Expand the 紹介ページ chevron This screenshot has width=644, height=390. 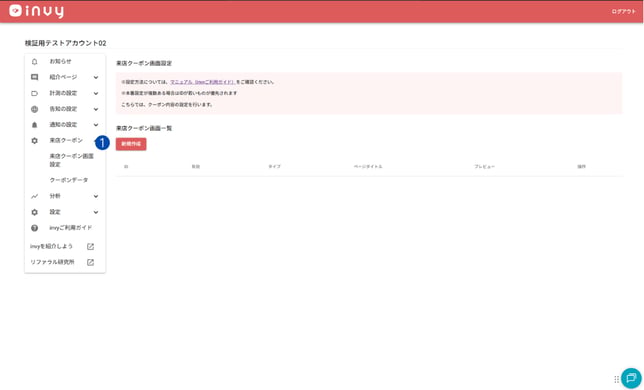point(96,77)
